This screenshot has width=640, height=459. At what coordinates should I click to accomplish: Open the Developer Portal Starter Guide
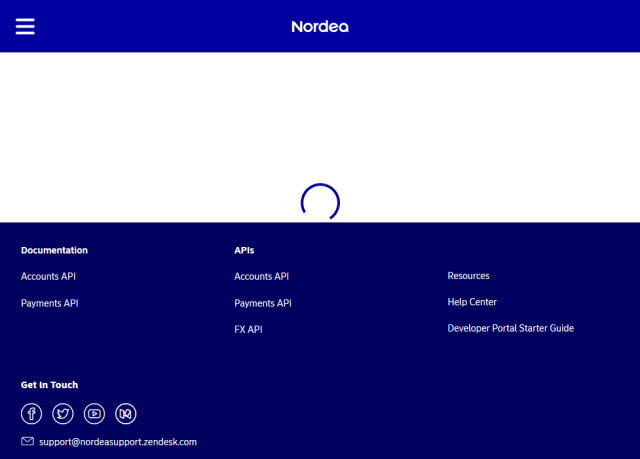(511, 328)
